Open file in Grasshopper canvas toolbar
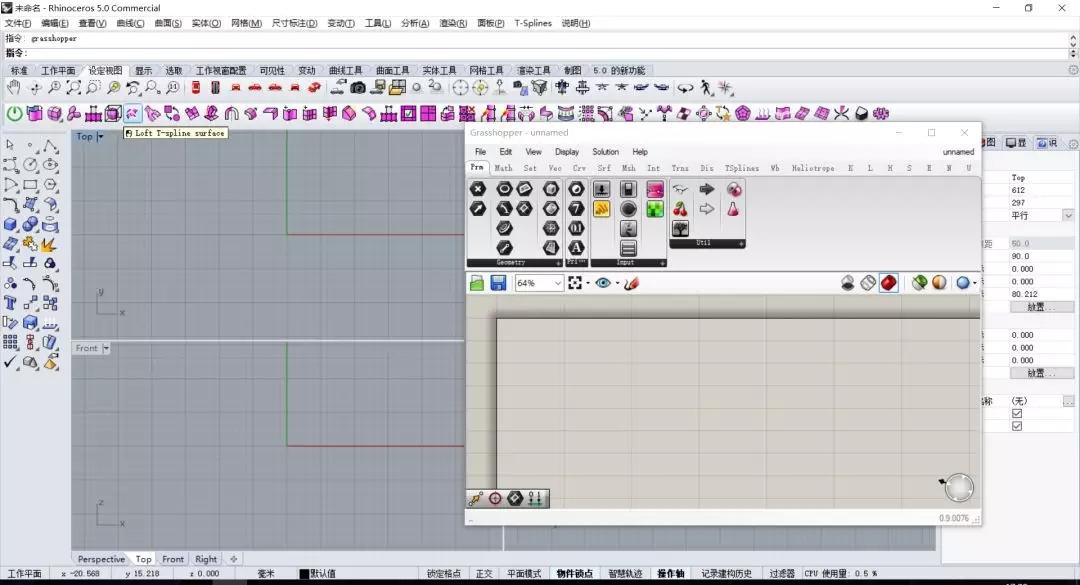The width and height of the screenshot is (1080, 585). point(477,283)
